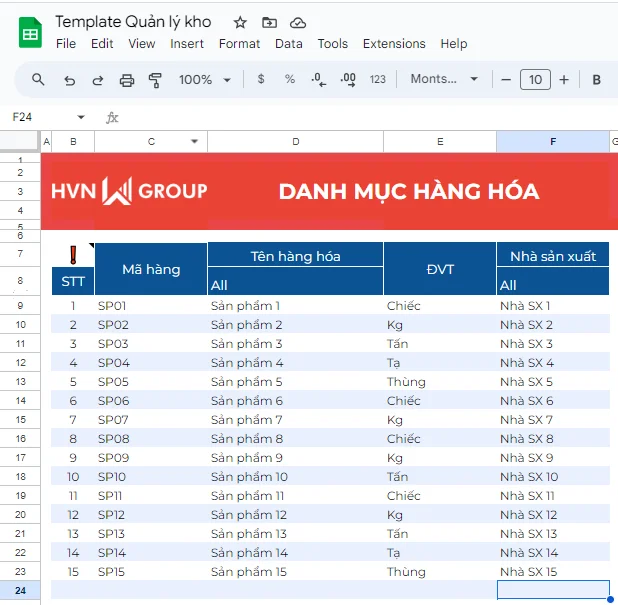The image size is (618, 605).
Task: Decrease font size with minus button
Action: 506,80
